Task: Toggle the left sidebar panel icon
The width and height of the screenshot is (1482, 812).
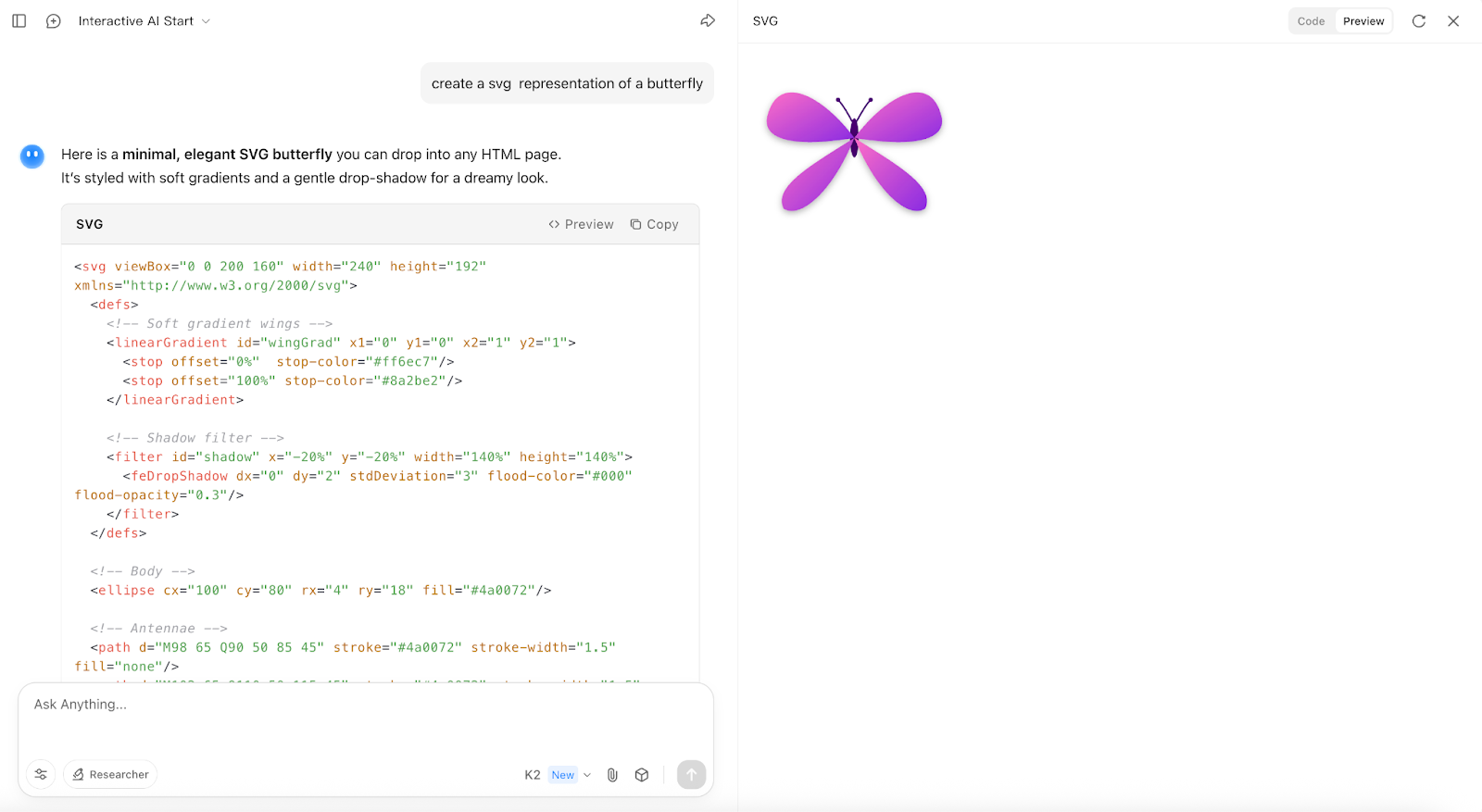Action: pos(19,20)
